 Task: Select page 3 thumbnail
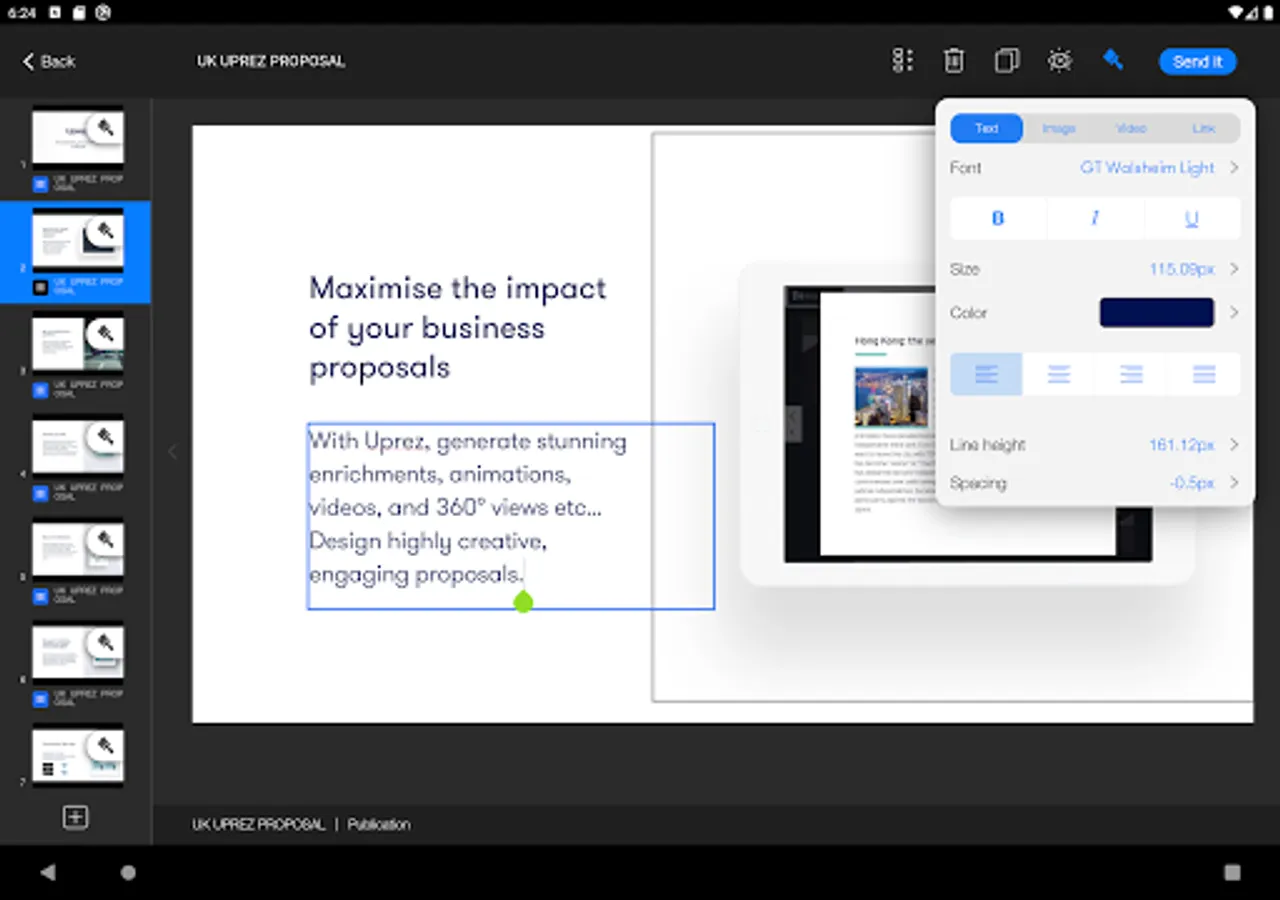(78, 343)
